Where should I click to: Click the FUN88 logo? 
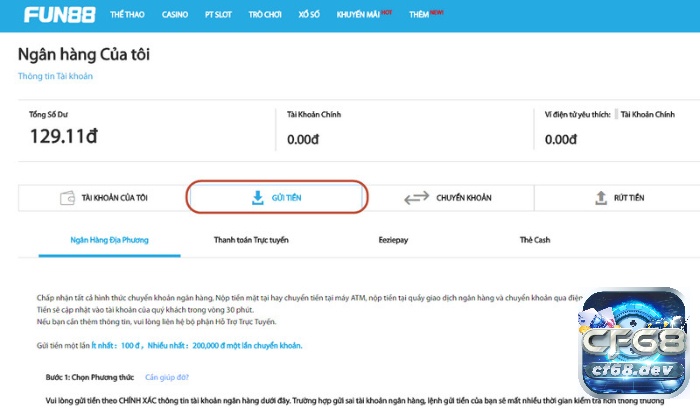[59, 15]
